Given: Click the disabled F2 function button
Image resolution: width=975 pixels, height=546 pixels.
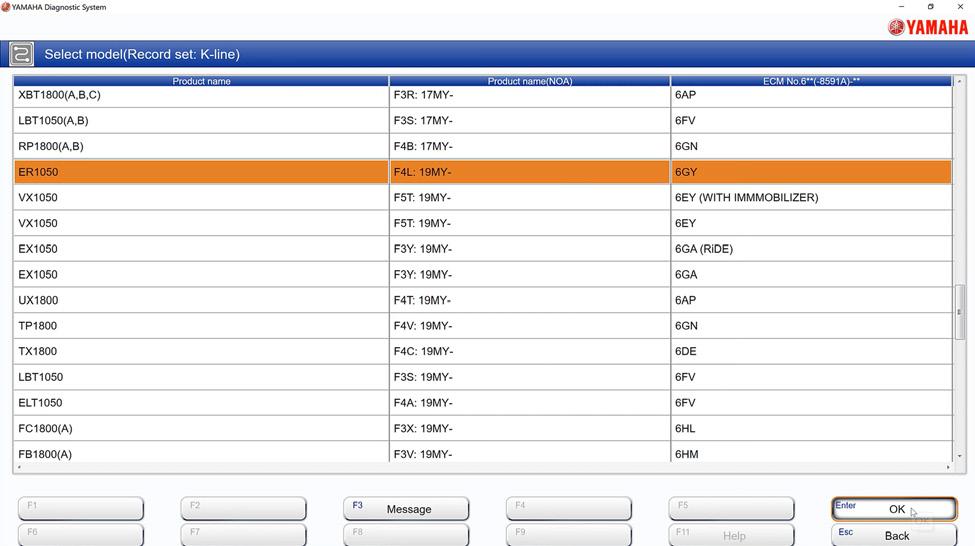Looking at the screenshot, I should tap(244, 509).
